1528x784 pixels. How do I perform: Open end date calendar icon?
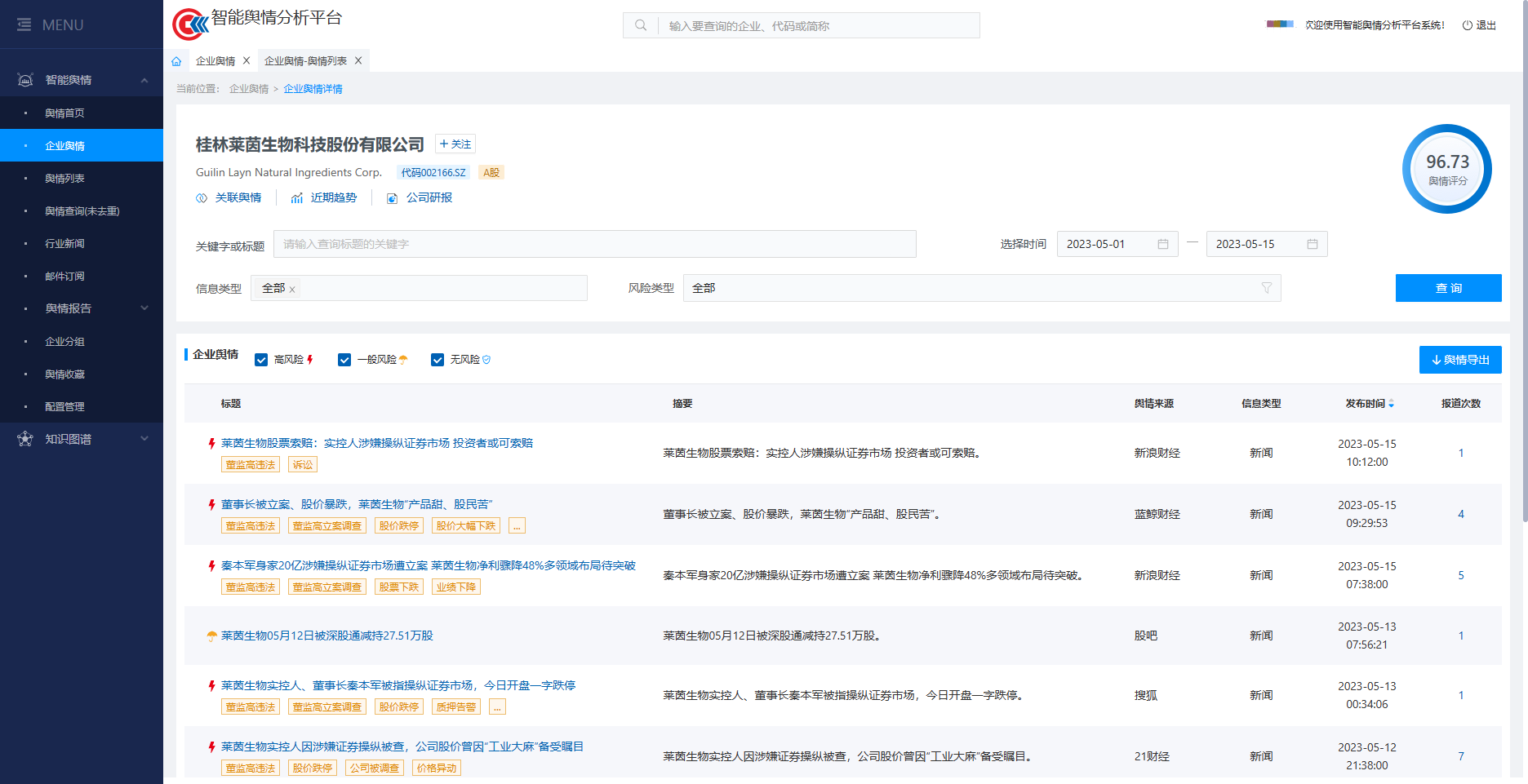coord(1313,244)
